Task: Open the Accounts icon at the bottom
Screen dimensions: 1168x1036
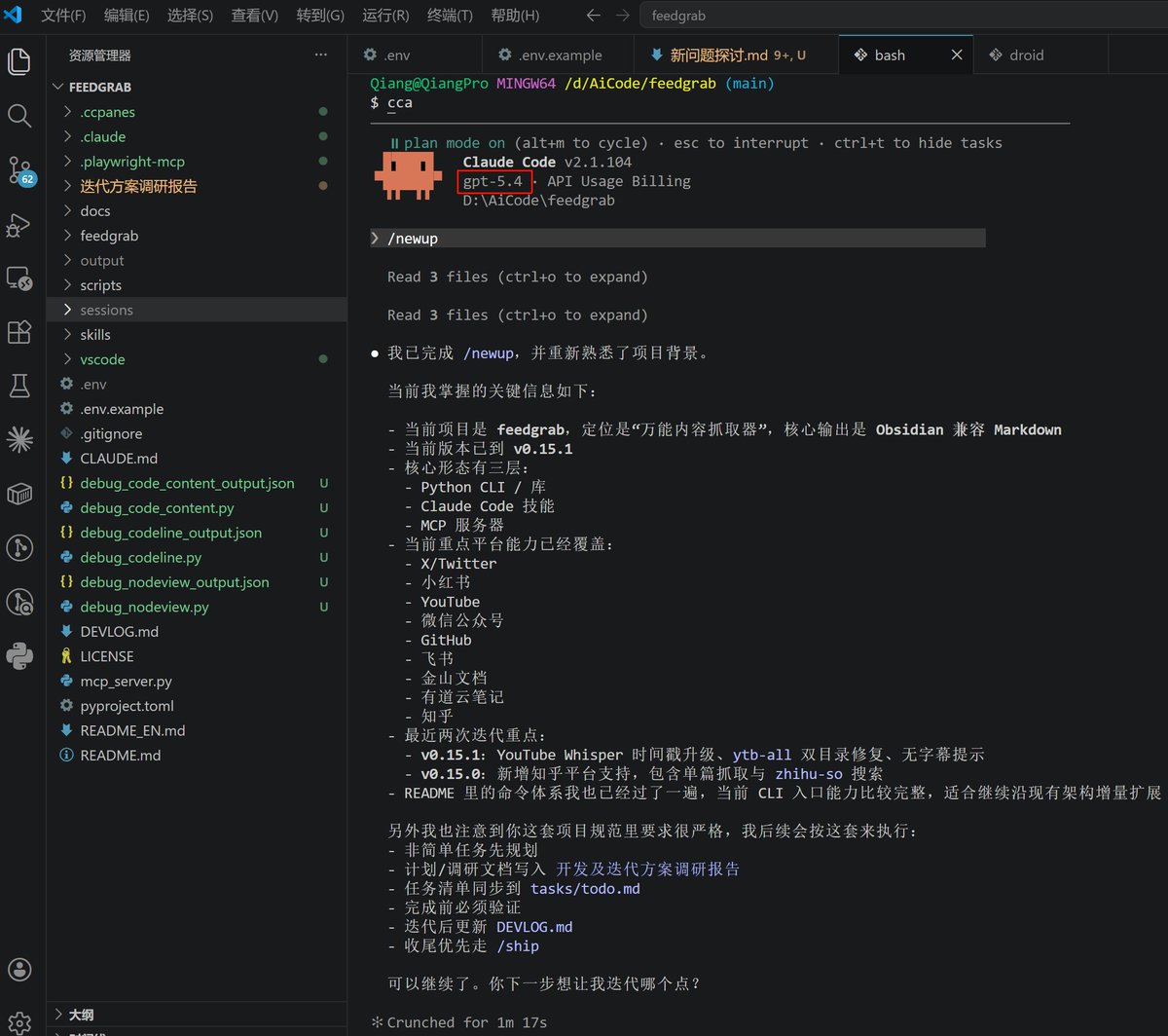Action: [x=19, y=969]
